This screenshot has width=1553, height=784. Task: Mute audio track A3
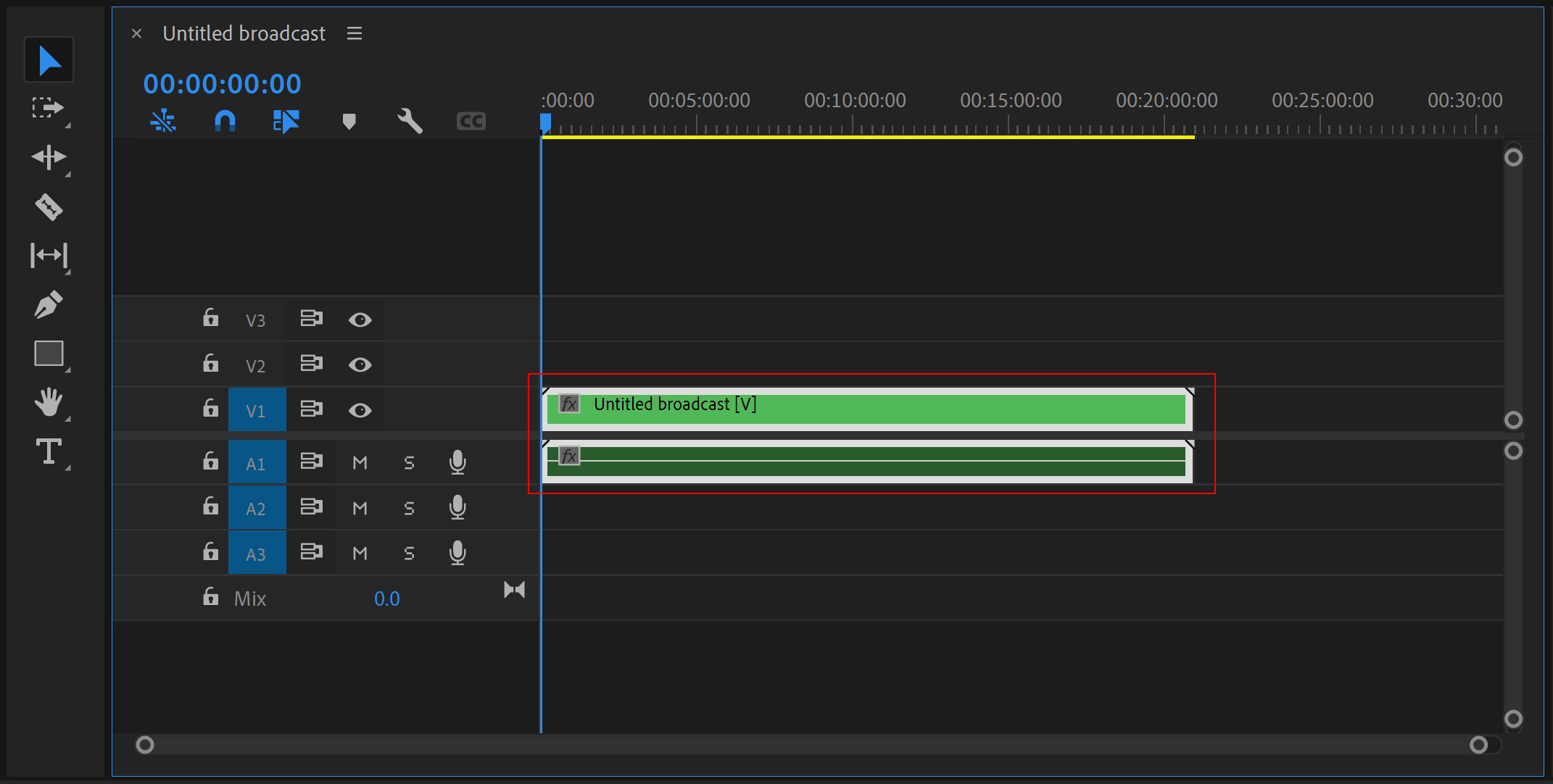click(x=360, y=553)
